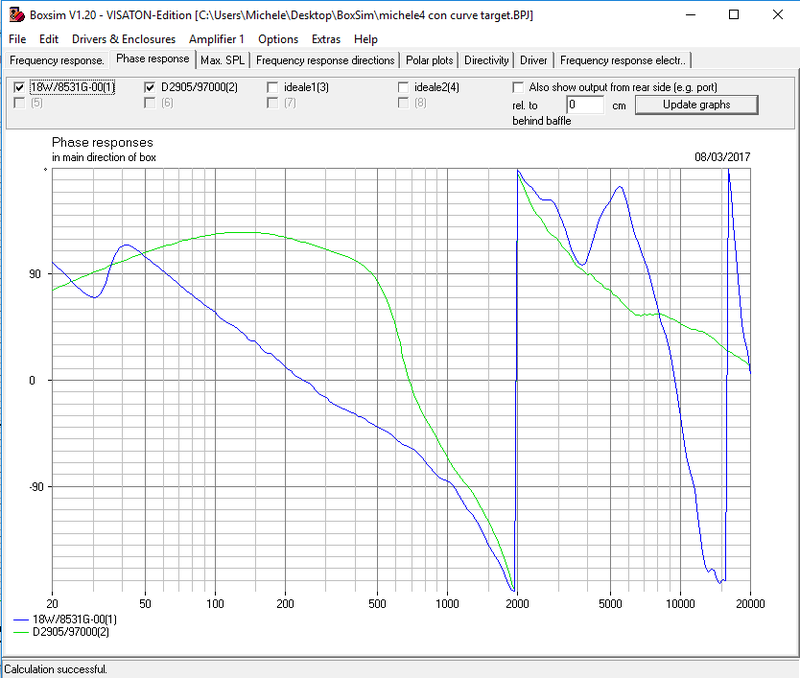
Task: Select the Phase response tab
Action: [153, 59]
